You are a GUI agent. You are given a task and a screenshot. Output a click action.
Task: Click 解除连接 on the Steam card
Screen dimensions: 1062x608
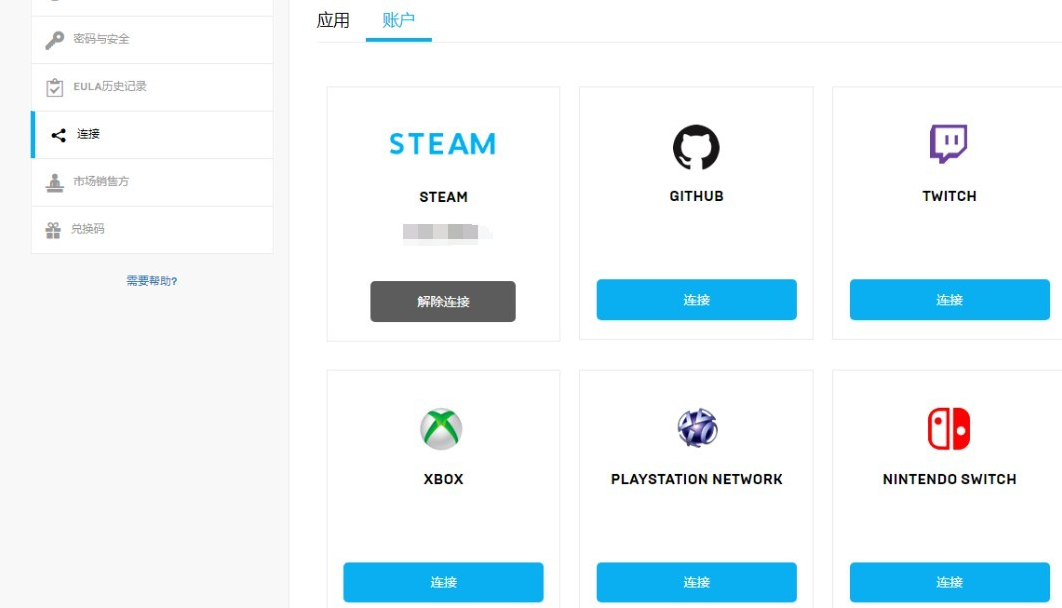tap(443, 301)
